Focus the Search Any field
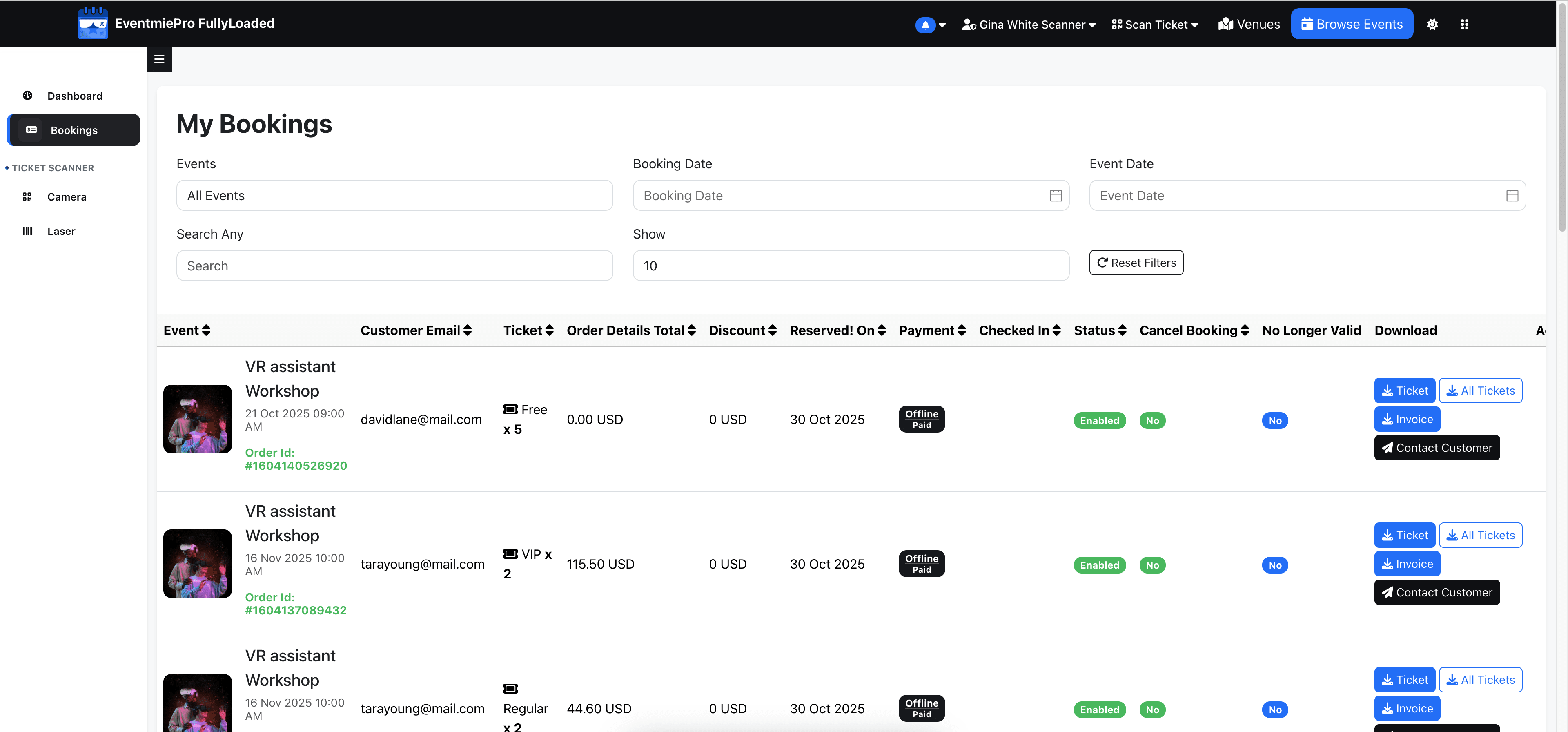Viewport: 1568px width, 732px height. (x=394, y=266)
